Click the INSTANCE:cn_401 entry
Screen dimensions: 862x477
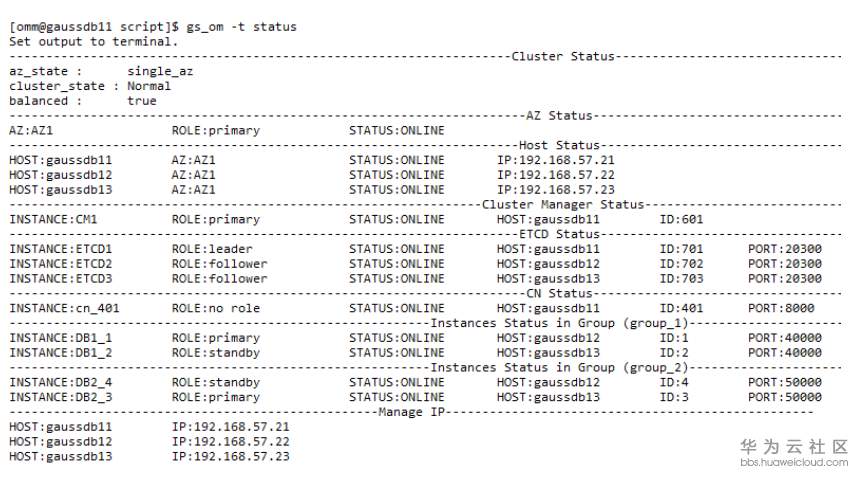[x=64, y=308]
